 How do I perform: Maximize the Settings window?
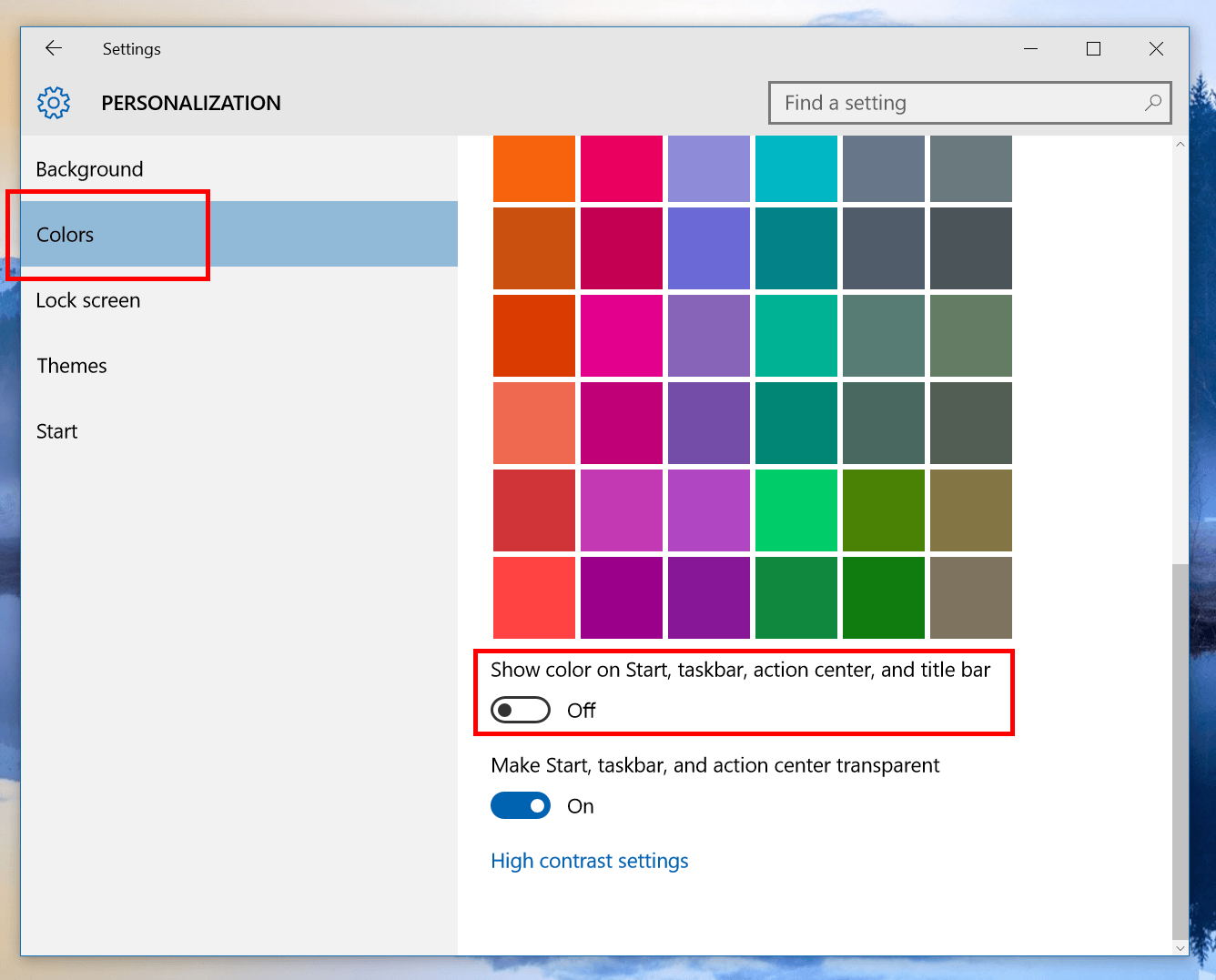click(x=1093, y=48)
